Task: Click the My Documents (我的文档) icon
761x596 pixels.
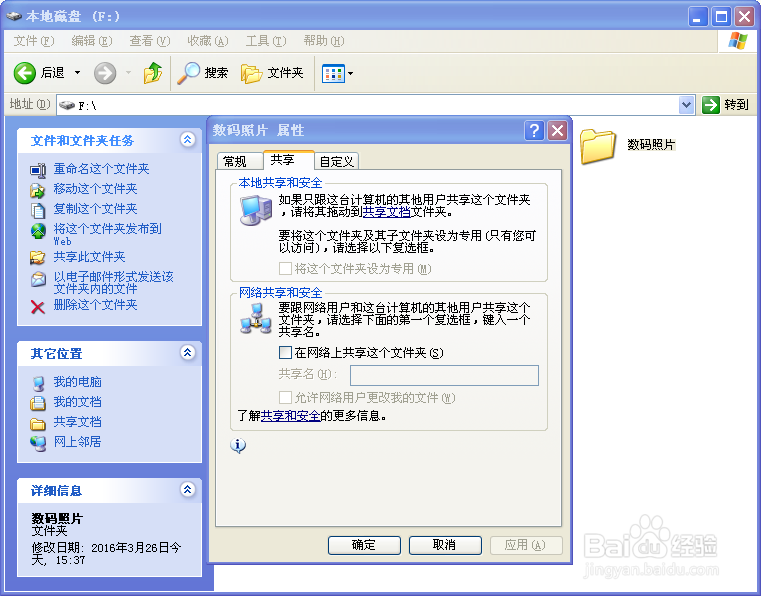Action: (x=37, y=403)
